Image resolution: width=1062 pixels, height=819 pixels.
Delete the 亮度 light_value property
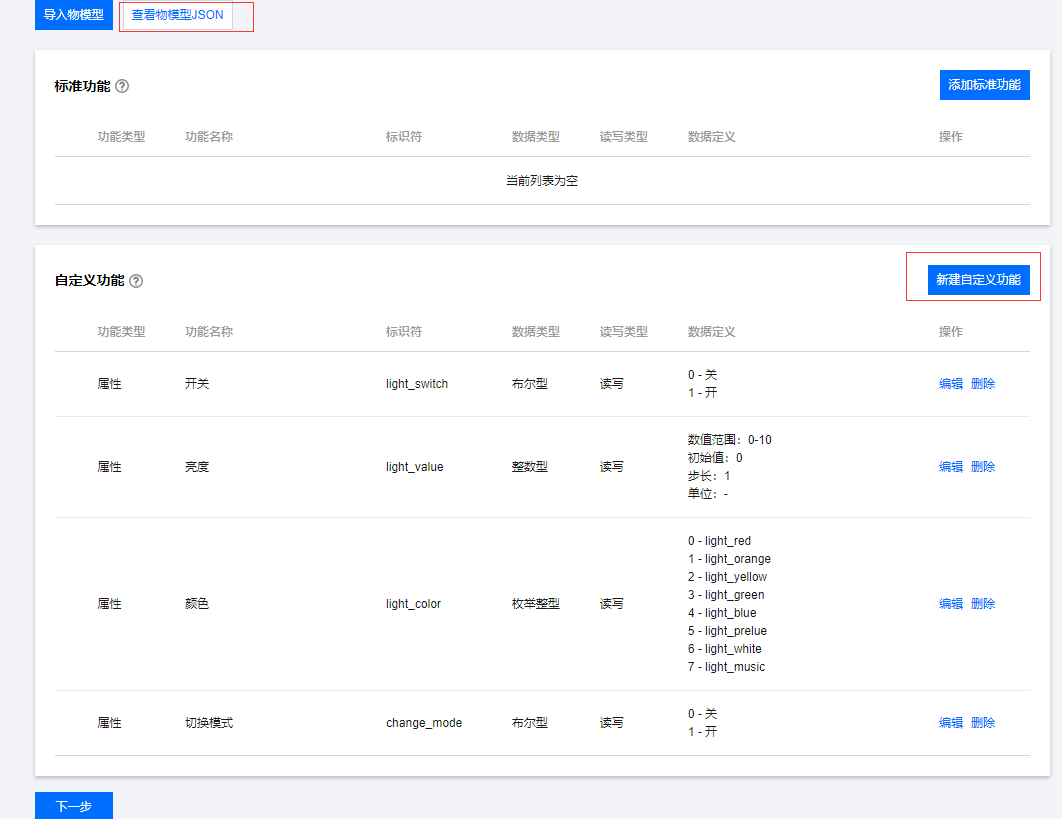point(982,467)
